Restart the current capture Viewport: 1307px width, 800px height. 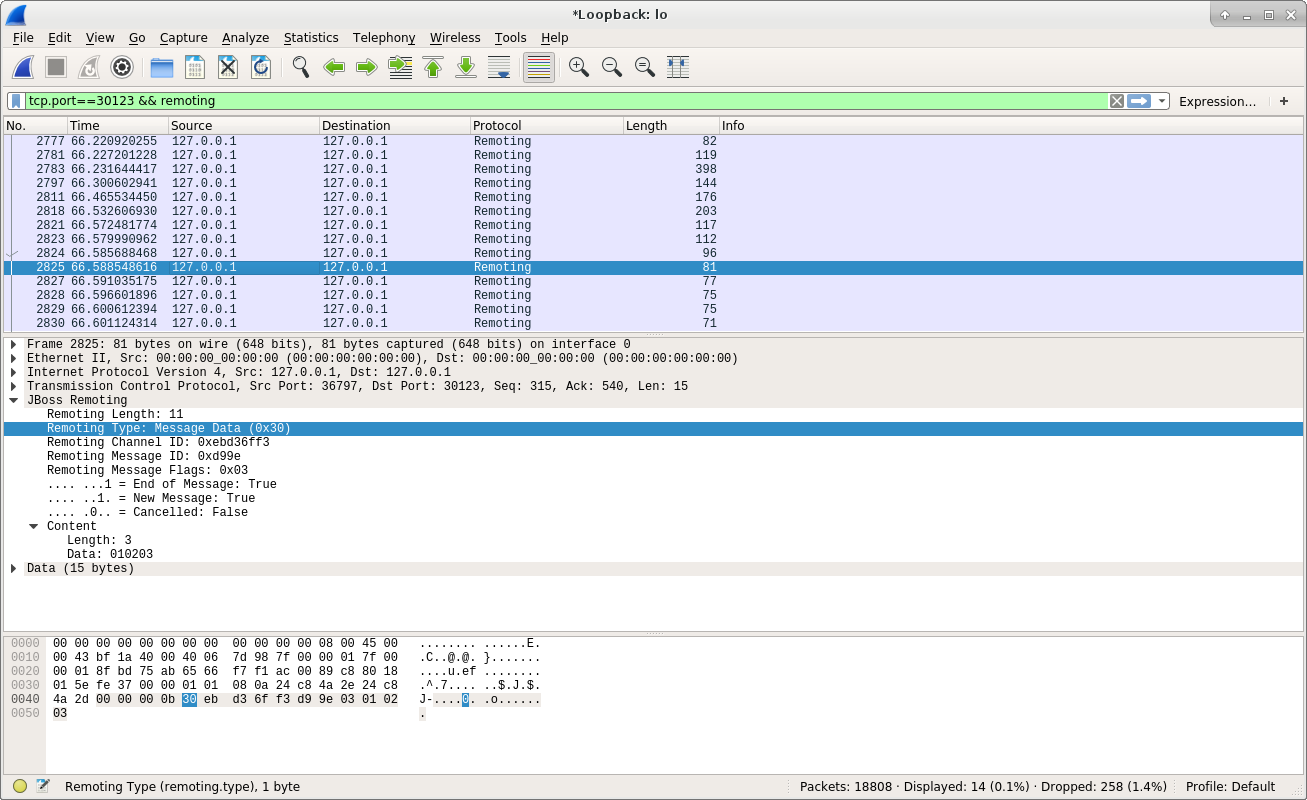point(89,67)
